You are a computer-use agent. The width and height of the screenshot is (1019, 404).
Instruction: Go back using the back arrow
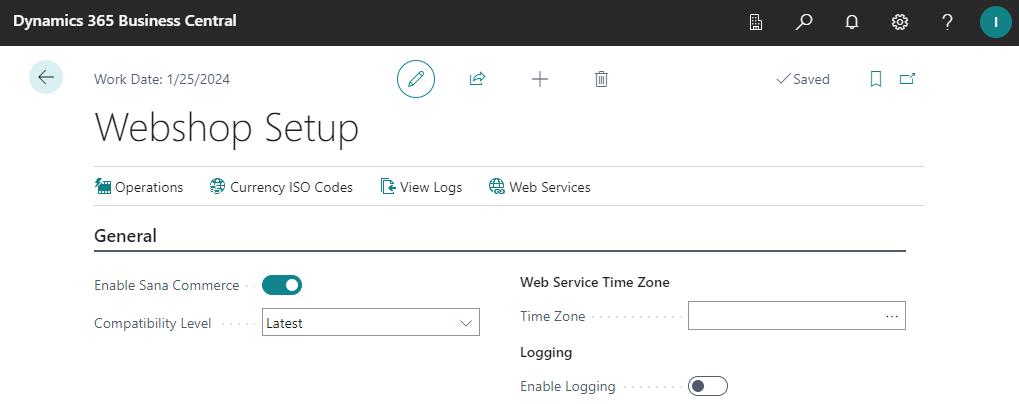45,77
